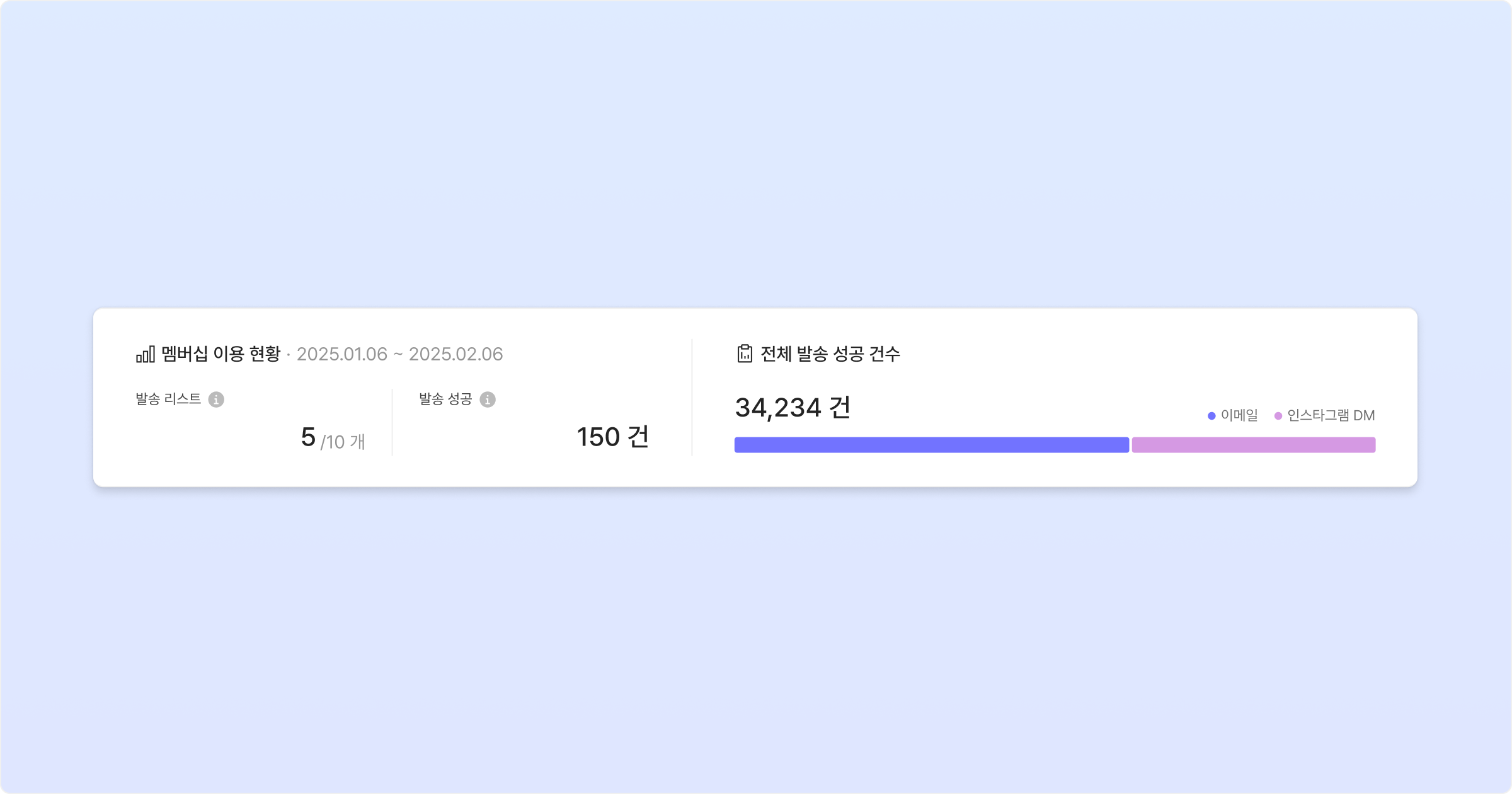Viewport: 1512px width, 794px height.
Task: Click the large number 5 list count
Action: tap(308, 437)
